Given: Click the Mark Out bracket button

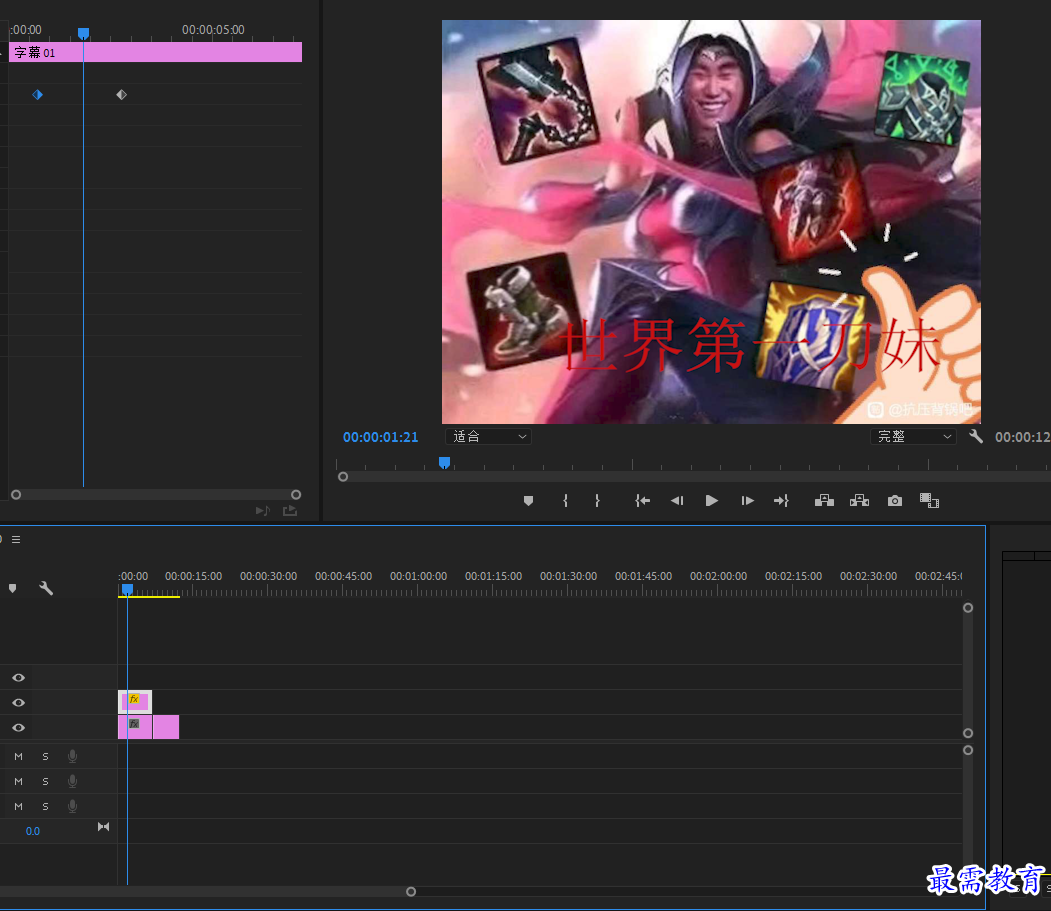Looking at the screenshot, I should 597,501.
